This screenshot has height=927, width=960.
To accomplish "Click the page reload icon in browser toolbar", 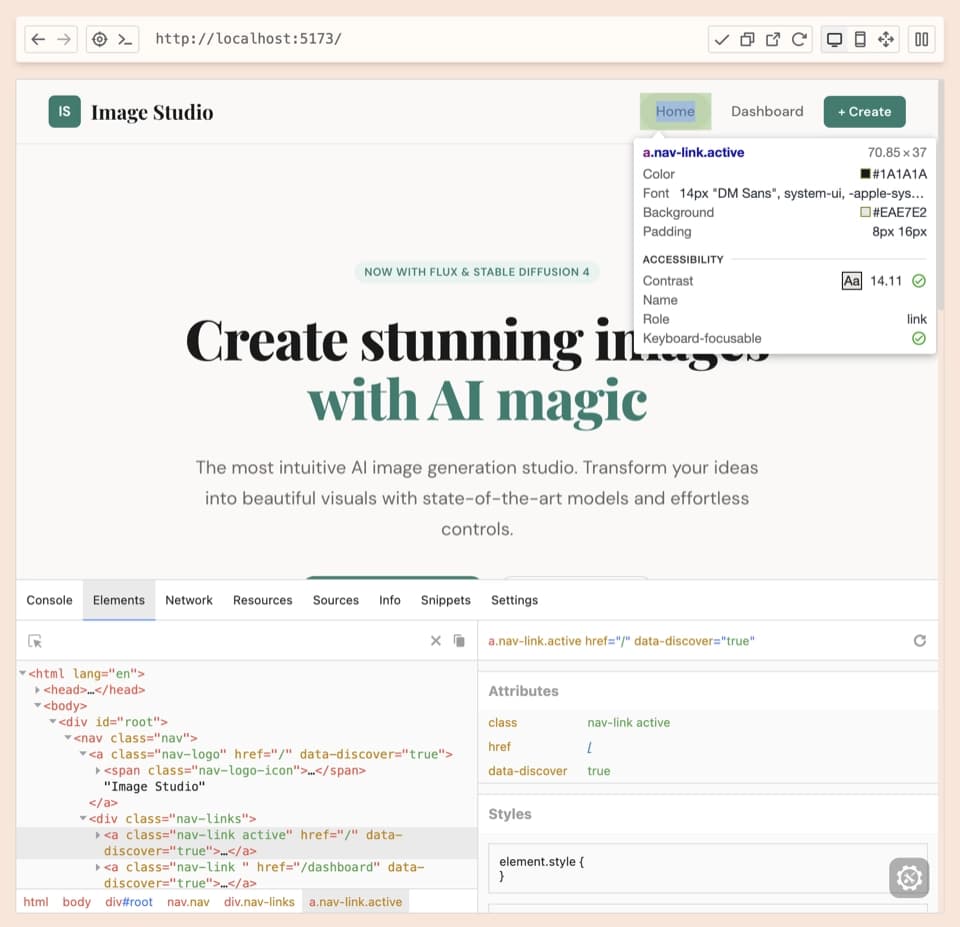I will point(799,39).
